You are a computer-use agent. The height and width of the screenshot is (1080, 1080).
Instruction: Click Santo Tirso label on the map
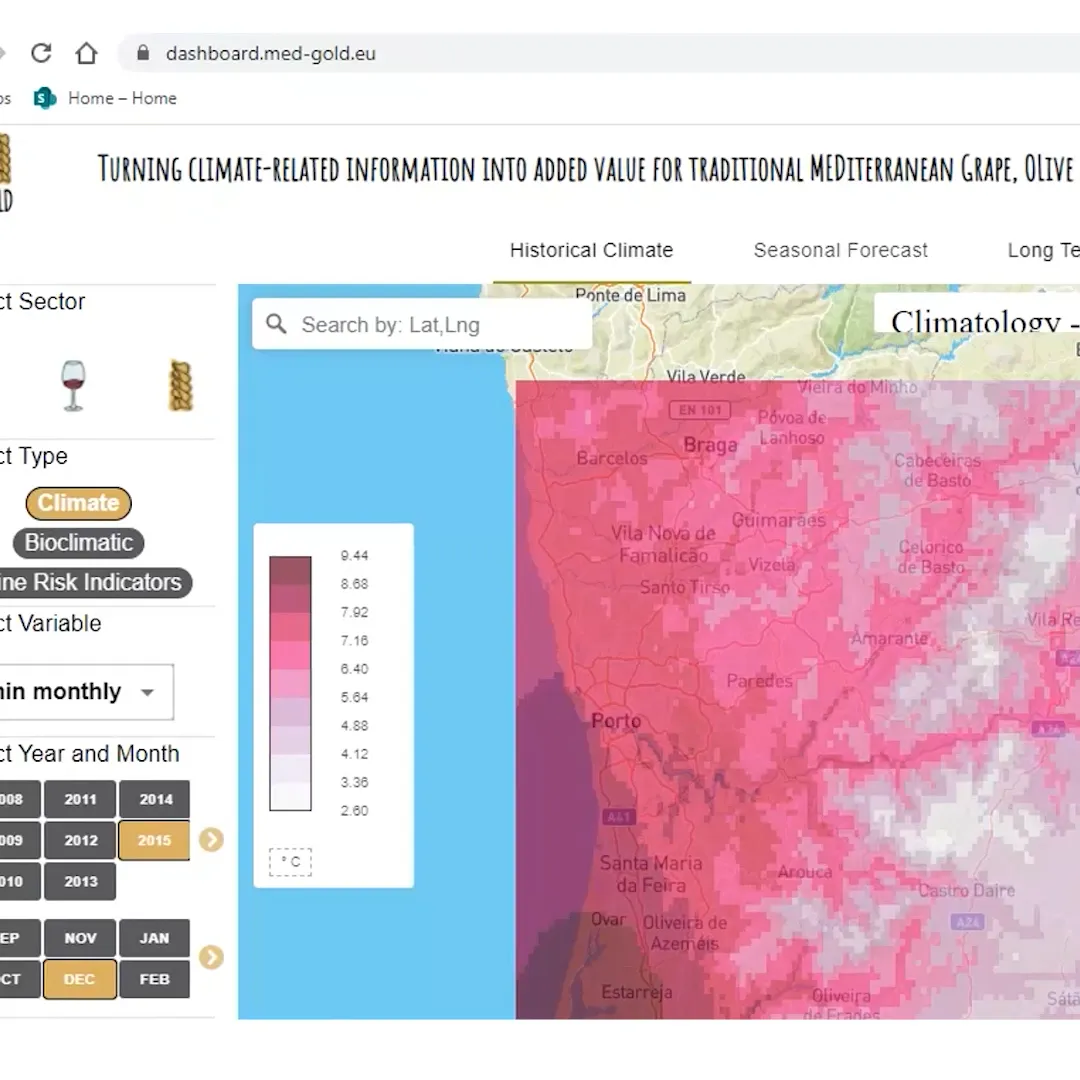tap(685, 588)
